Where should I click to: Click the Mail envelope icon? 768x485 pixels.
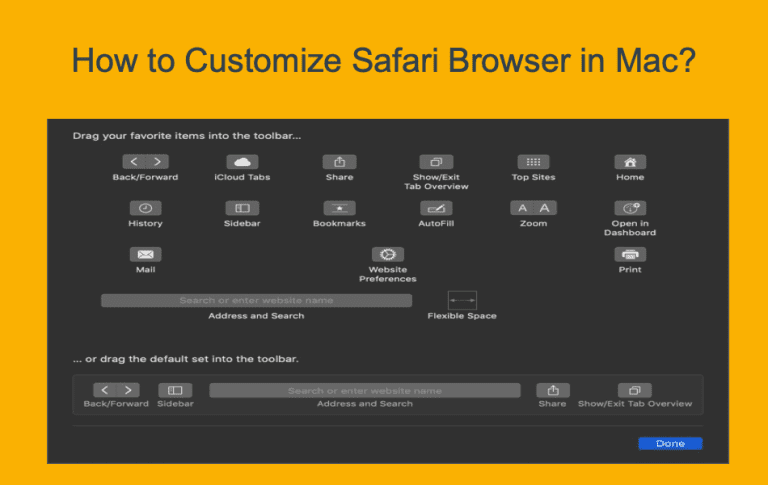click(x=145, y=254)
